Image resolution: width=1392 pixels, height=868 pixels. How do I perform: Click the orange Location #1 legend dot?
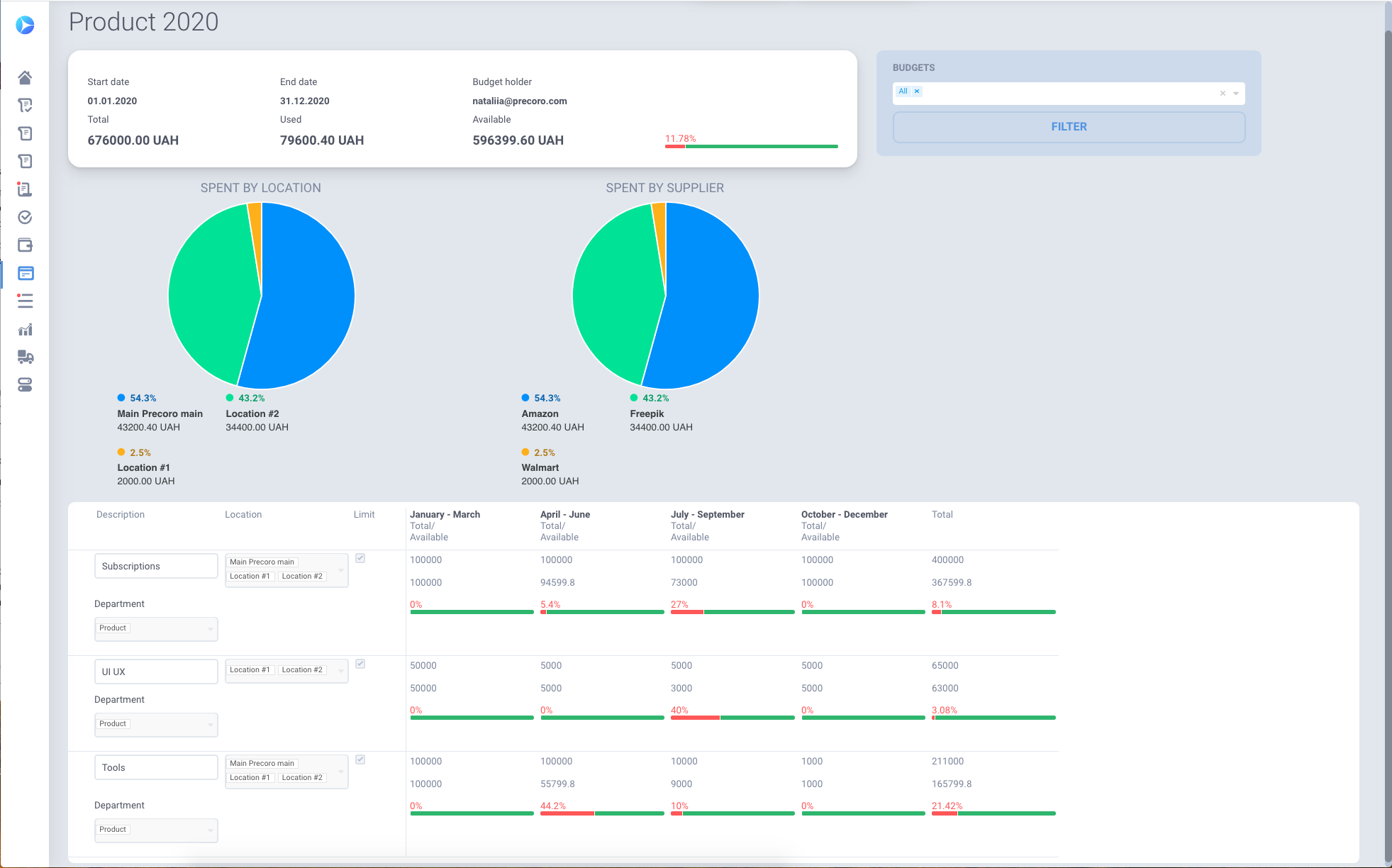(x=121, y=452)
